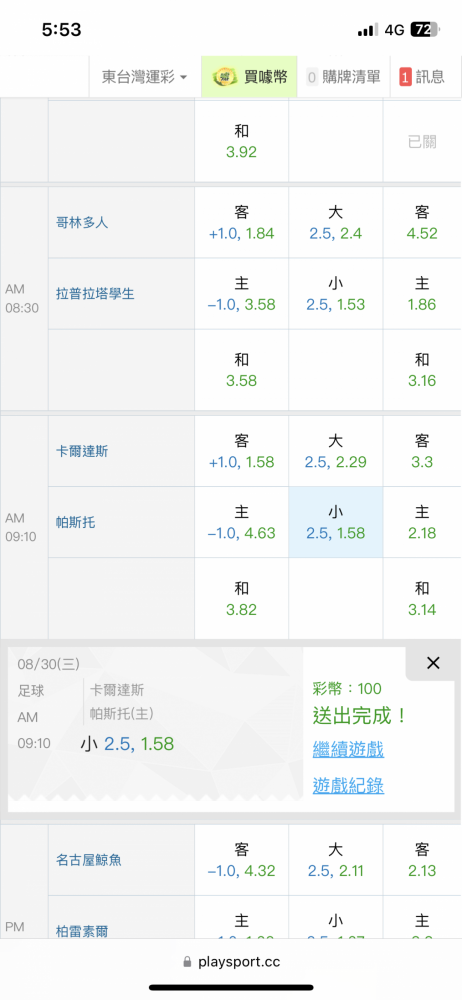Select 拉普拉塔學生 team name

(x=95, y=294)
